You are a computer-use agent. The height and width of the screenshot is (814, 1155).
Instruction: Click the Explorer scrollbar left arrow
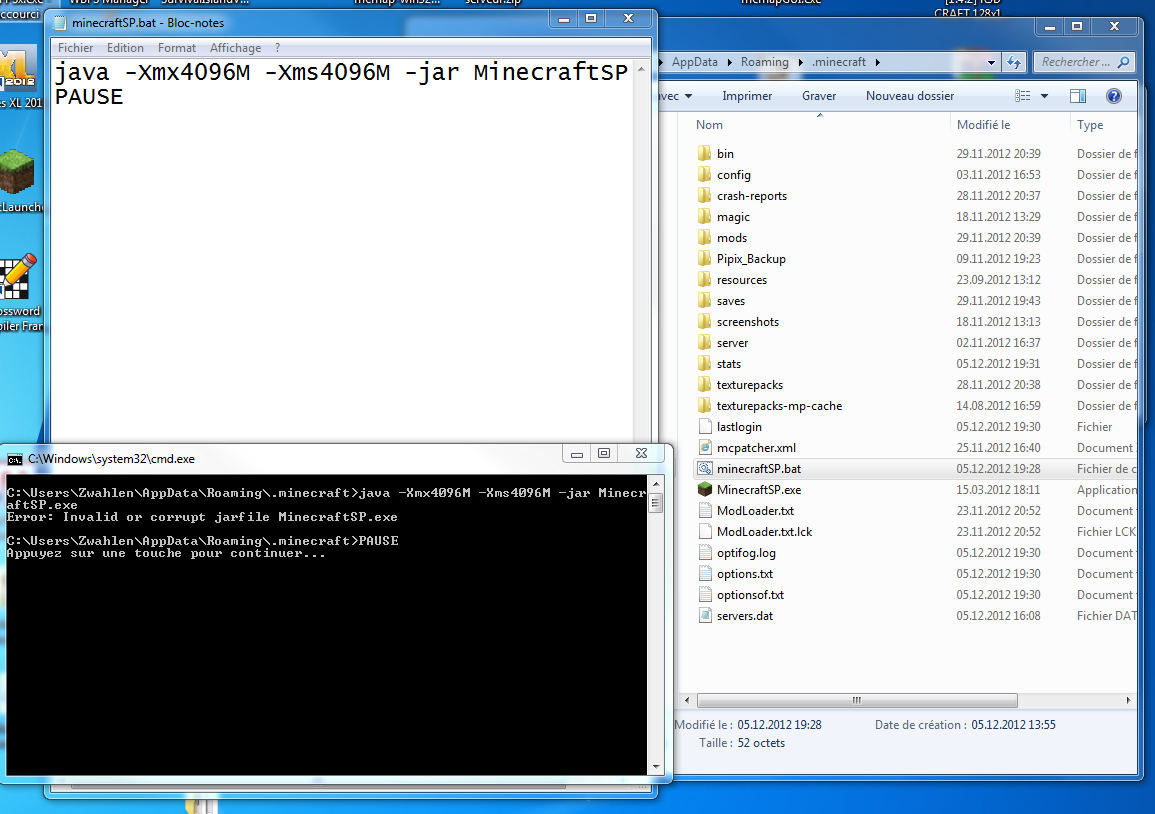pyautogui.click(x=687, y=700)
